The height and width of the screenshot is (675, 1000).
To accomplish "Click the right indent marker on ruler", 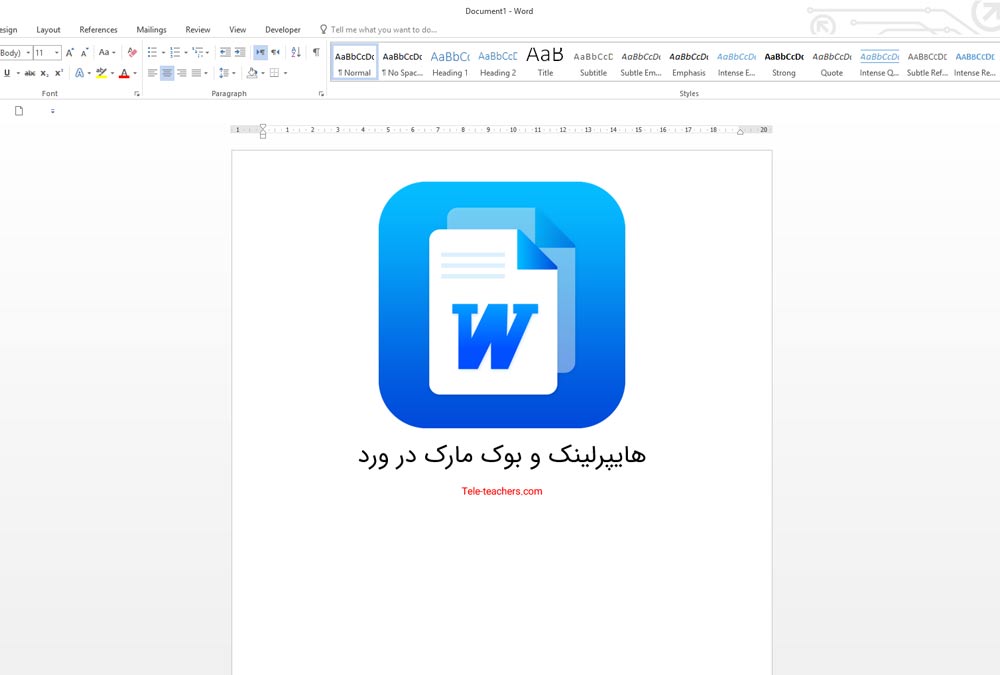I will [x=740, y=132].
